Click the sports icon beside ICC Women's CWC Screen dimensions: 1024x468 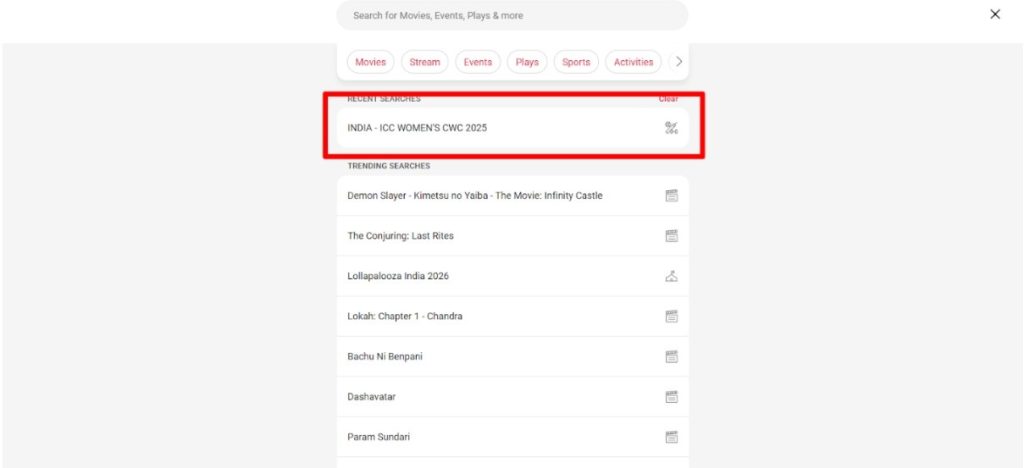(x=671, y=128)
